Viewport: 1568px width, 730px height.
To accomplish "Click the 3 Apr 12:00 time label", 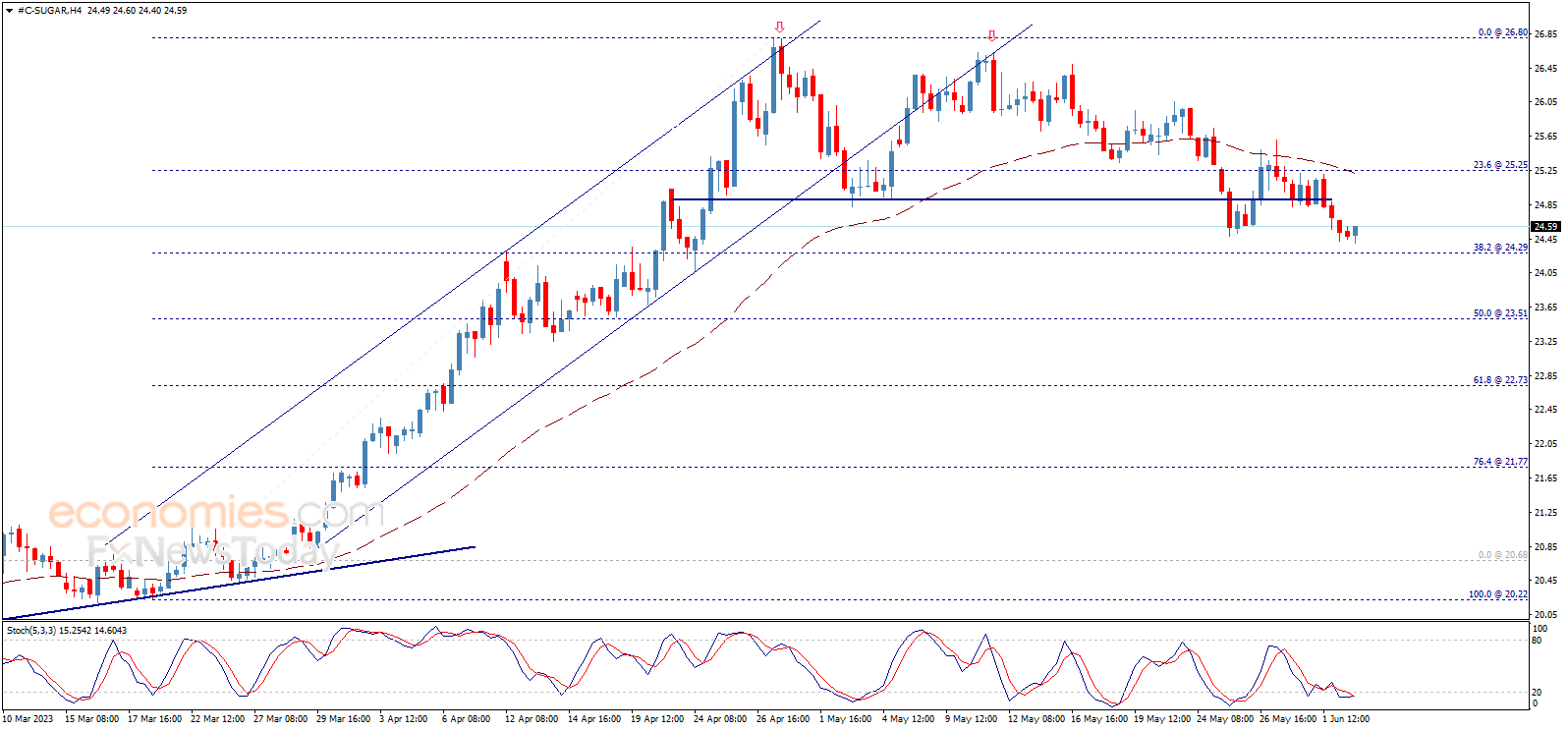I will pos(403,719).
